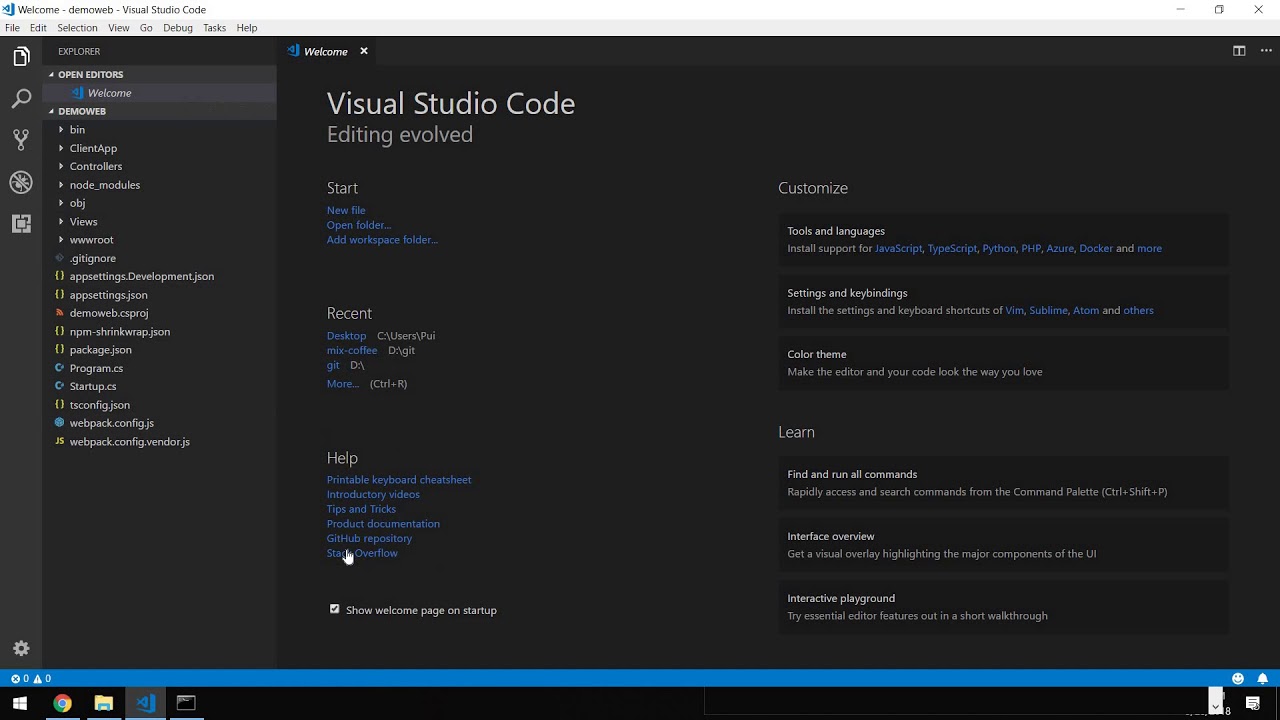Expand the ClientApp folder

[160, 148]
